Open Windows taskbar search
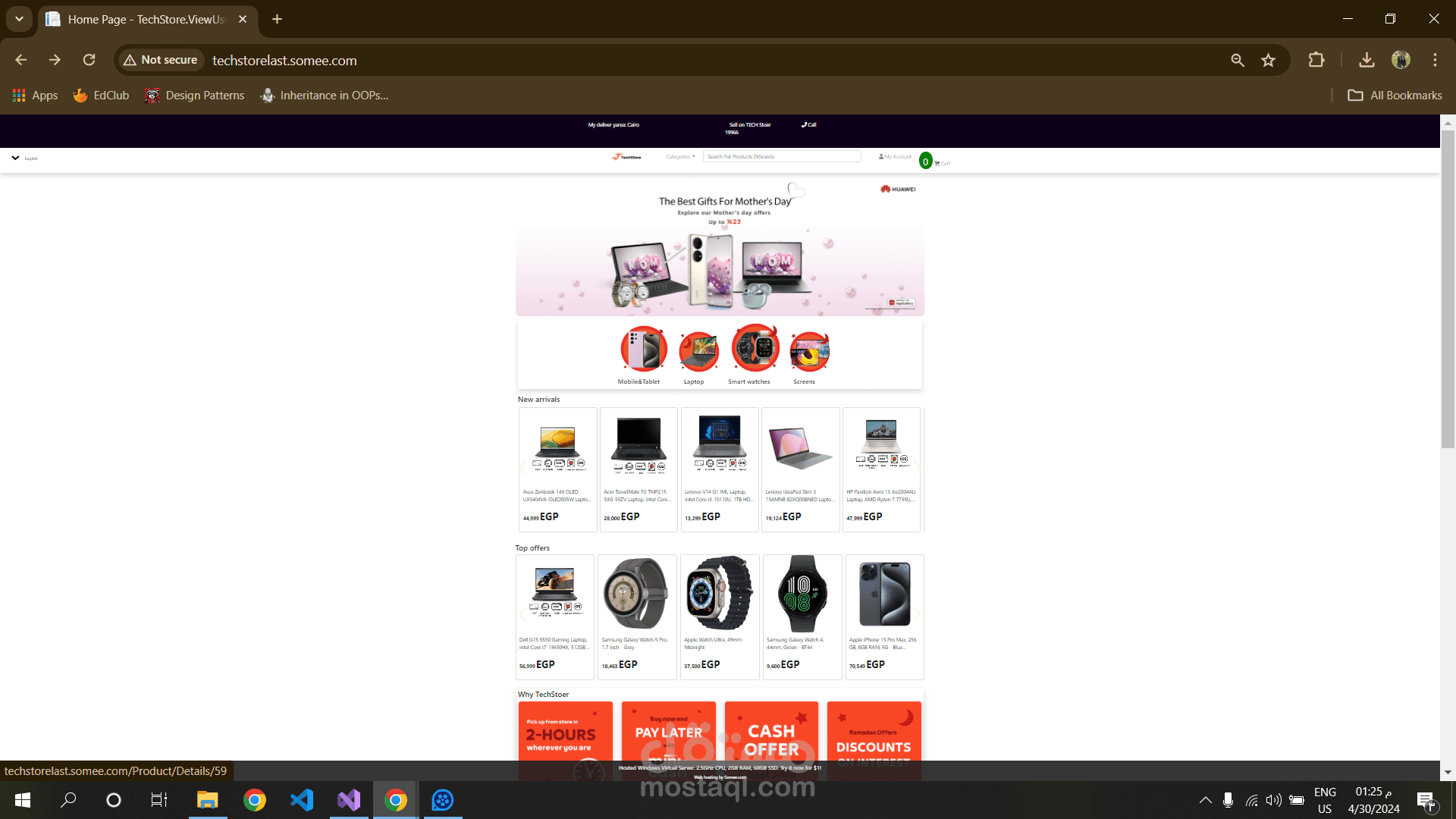This screenshot has height=819, width=1456. pyautogui.click(x=68, y=800)
